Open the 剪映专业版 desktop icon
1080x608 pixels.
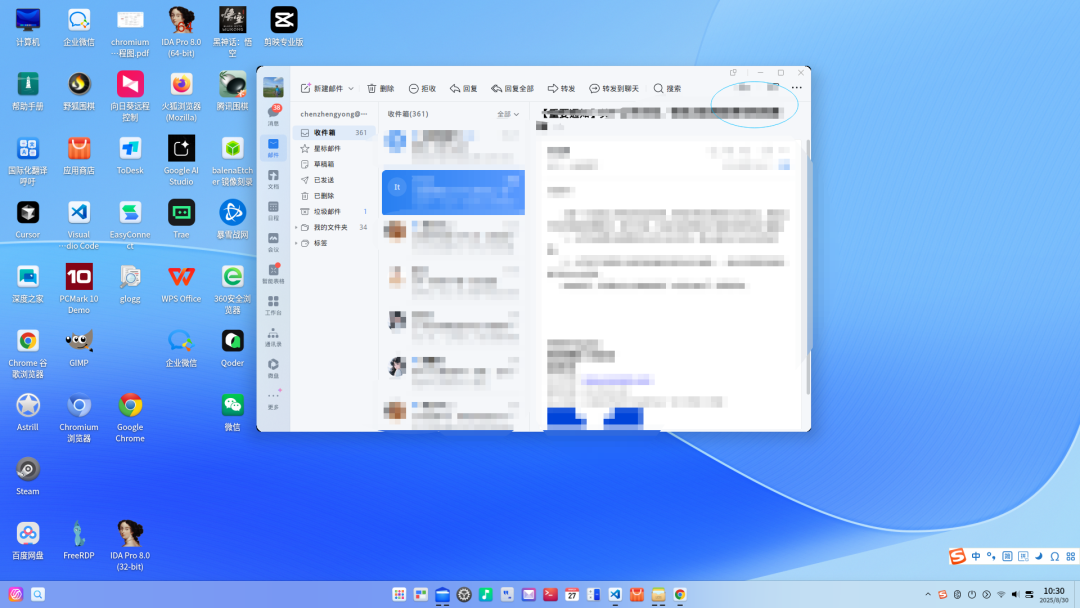(x=283, y=28)
